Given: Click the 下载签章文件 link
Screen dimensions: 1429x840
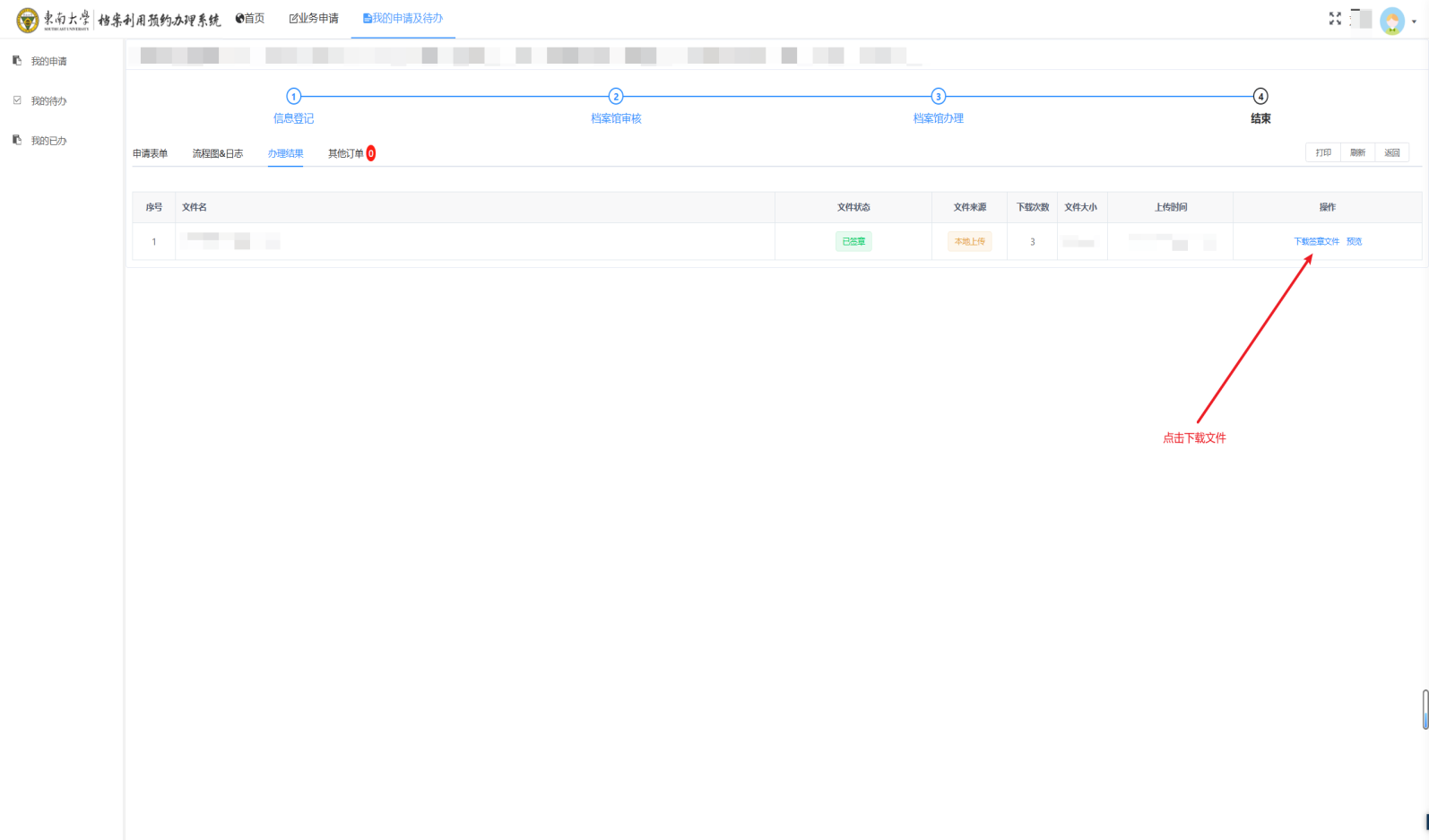Looking at the screenshot, I should click(1316, 242).
